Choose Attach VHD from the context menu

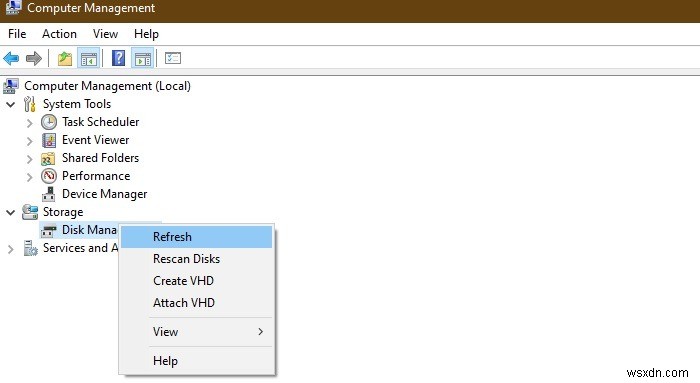pos(196,303)
